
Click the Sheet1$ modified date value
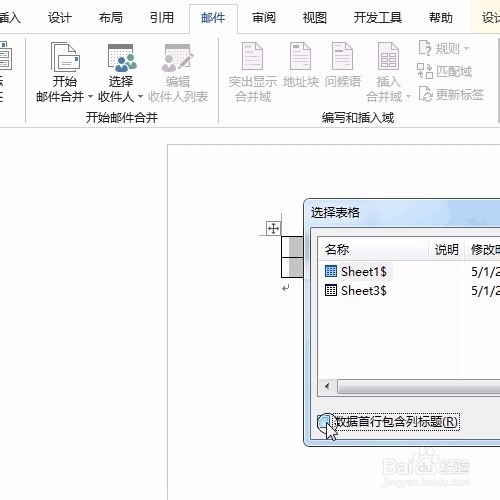pyautogui.click(x=485, y=272)
